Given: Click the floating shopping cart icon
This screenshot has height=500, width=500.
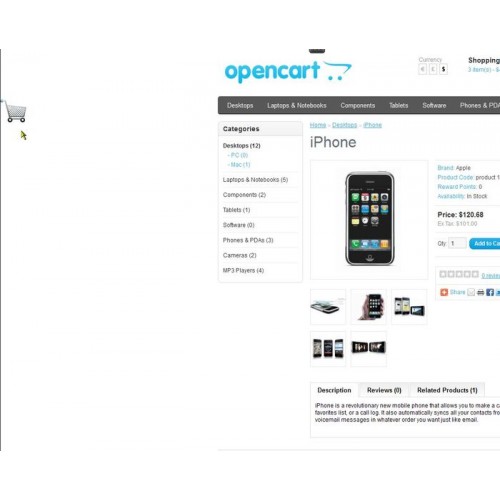Looking at the screenshot, I should tap(16, 112).
